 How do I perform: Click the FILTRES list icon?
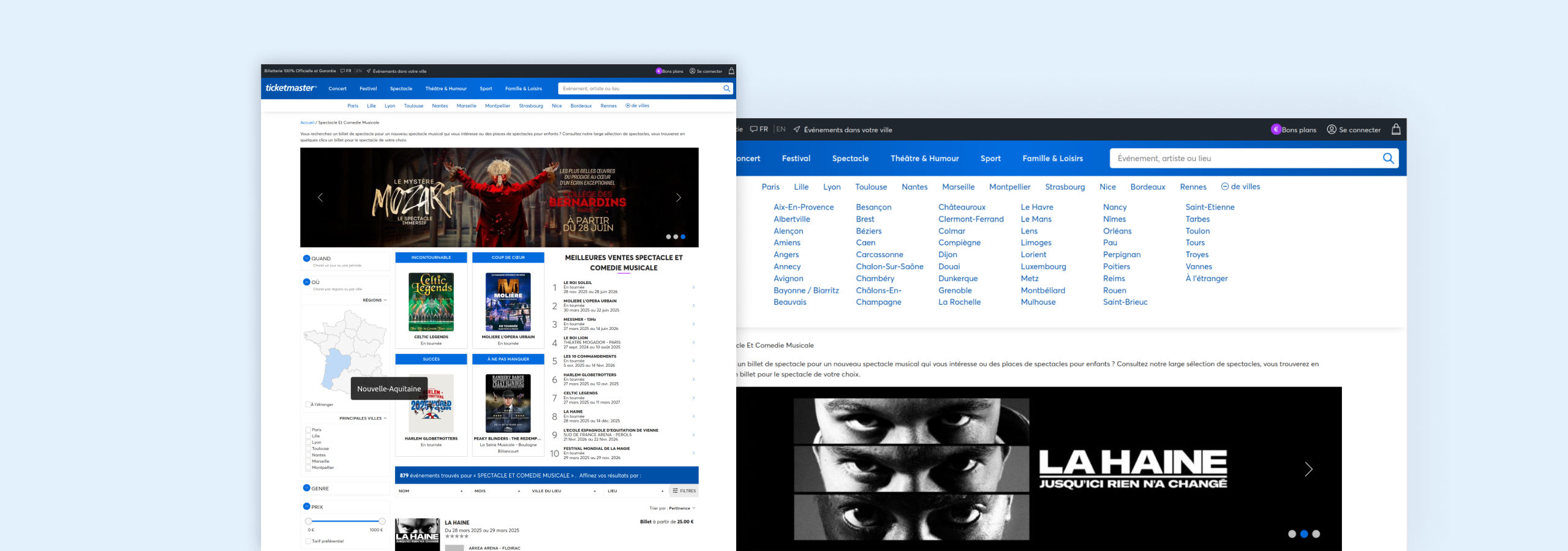pyautogui.click(x=675, y=490)
